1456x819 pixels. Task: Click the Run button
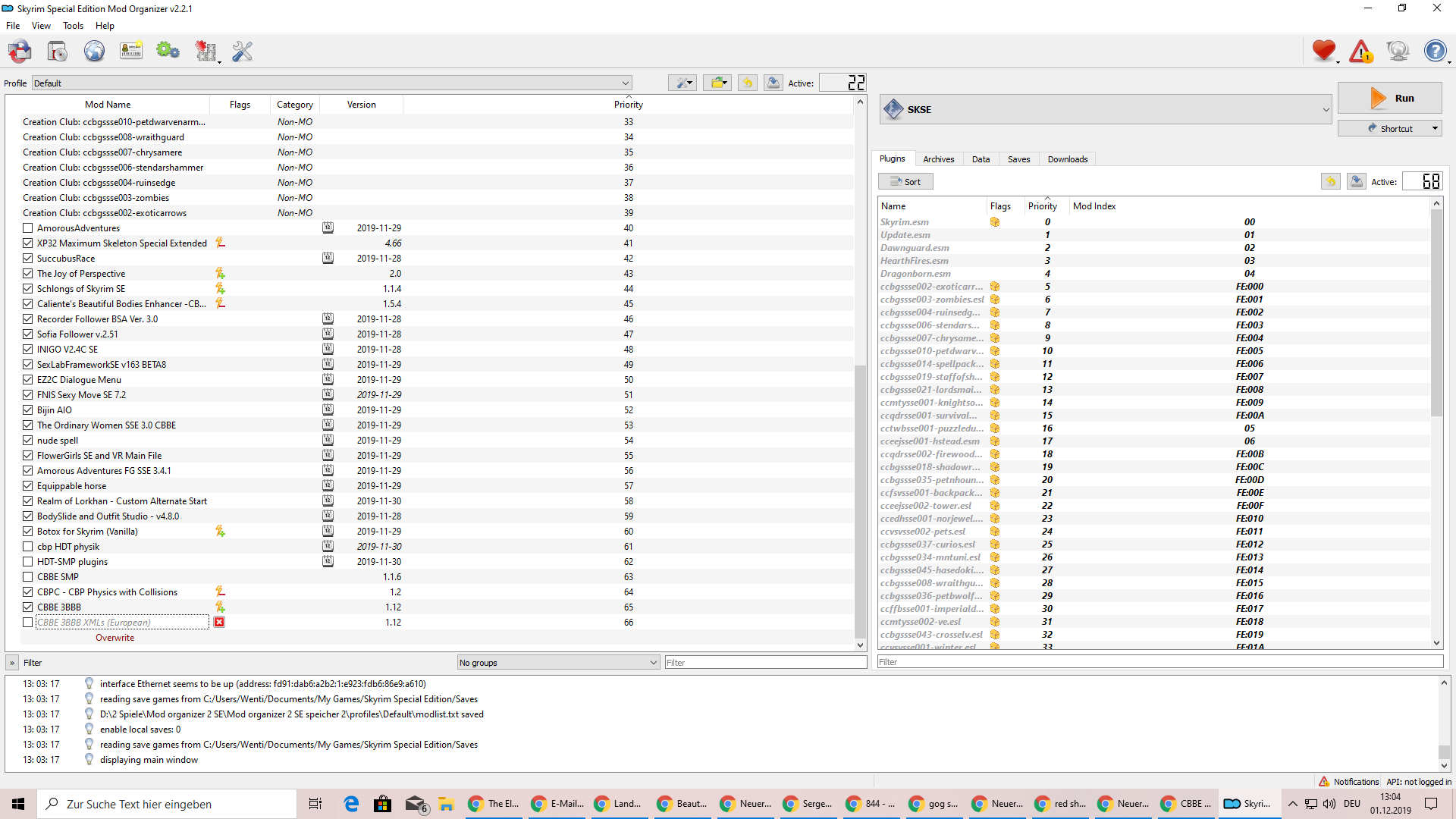[x=1389, y=98]
